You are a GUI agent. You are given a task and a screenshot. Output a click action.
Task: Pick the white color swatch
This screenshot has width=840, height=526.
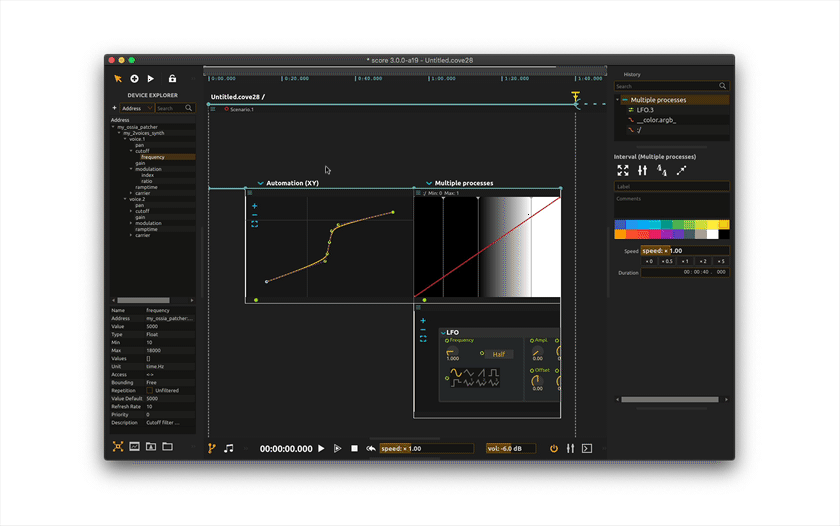712,234
